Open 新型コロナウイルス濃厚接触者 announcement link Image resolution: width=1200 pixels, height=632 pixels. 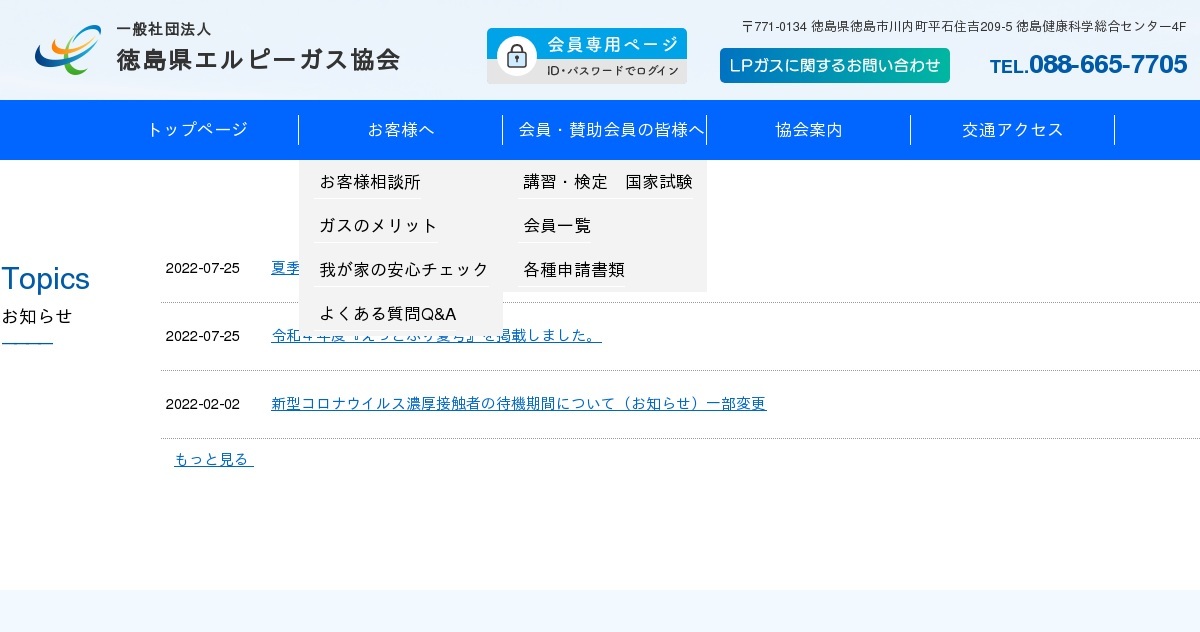(518, 404)
